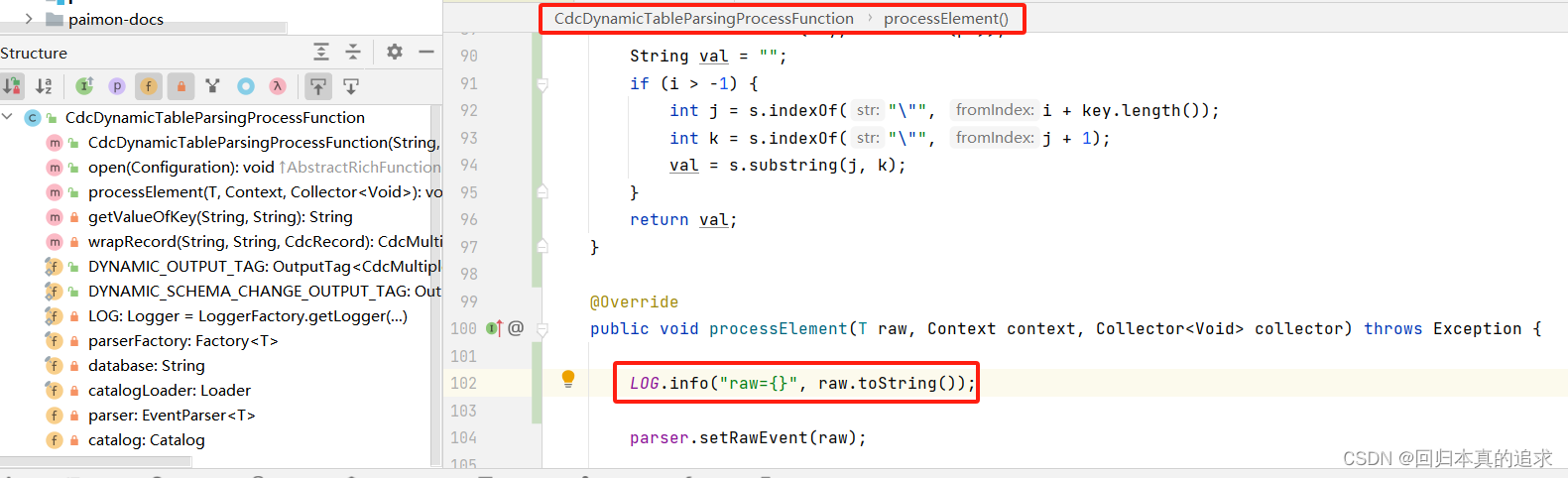Click parser.setRawEvent(raw) on line 104
Viewport: 1568px width, 478px height.
click(x=748, y=437)
